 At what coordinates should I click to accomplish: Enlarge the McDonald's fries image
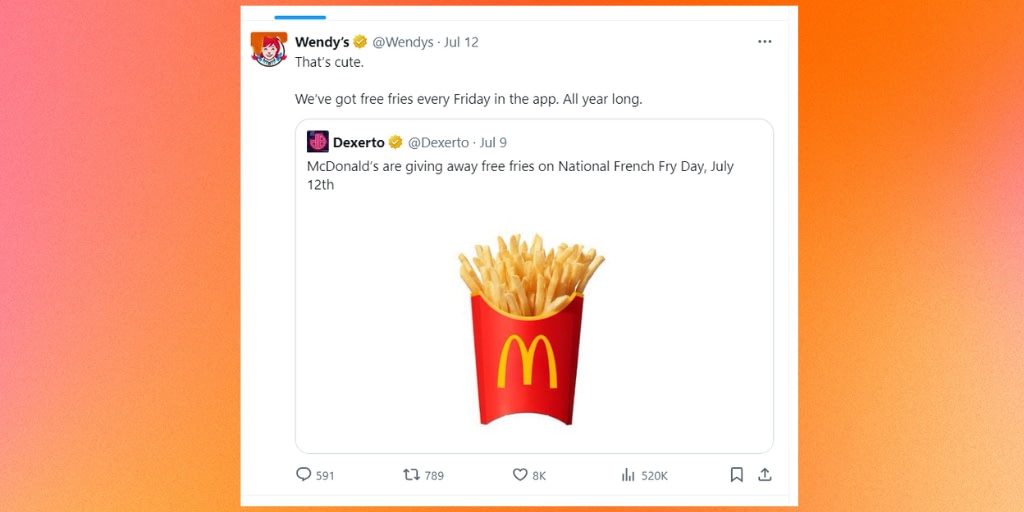pyautogui.click(x=530, y=329)
